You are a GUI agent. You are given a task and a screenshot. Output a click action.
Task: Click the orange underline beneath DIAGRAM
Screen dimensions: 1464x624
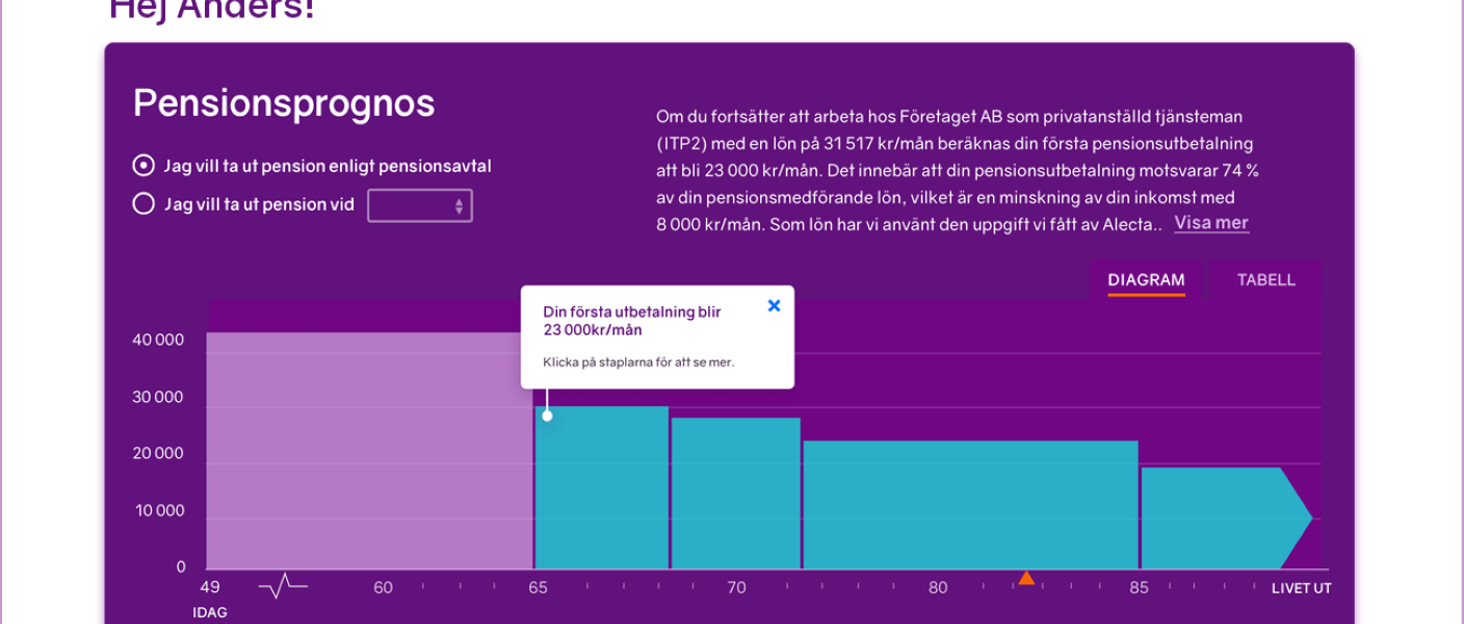tap(1146, 297)
